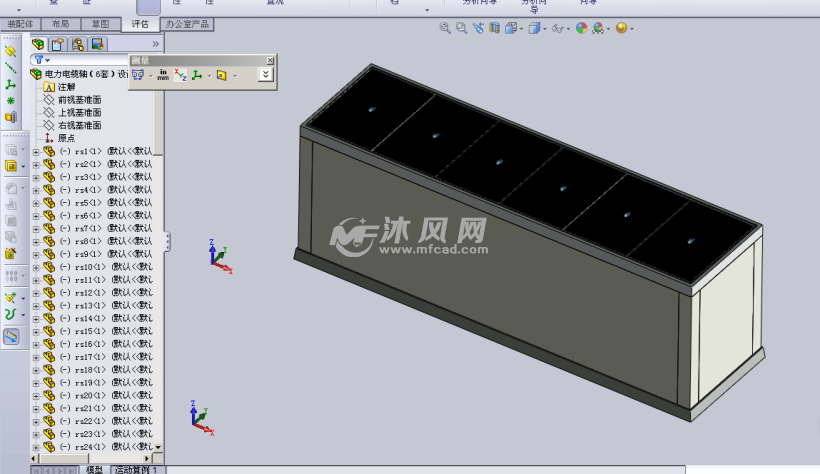Switch to the 布局 tab
The width and height of the screenshot is (820, 474).
tap(60, 24)
